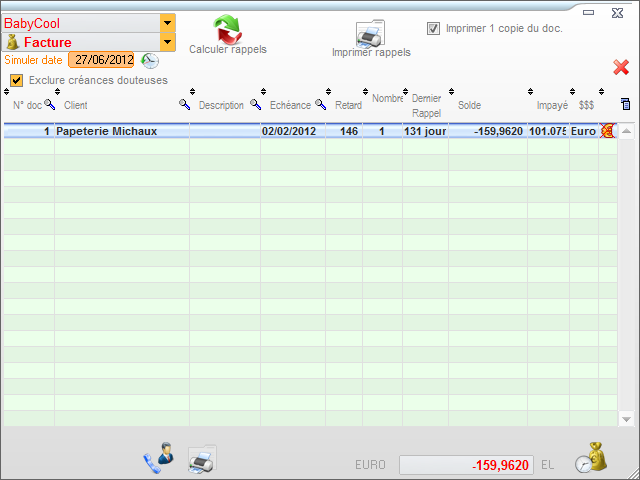Click the red X close icon
This screenshot has width=640, height=480.
[621, 67]
